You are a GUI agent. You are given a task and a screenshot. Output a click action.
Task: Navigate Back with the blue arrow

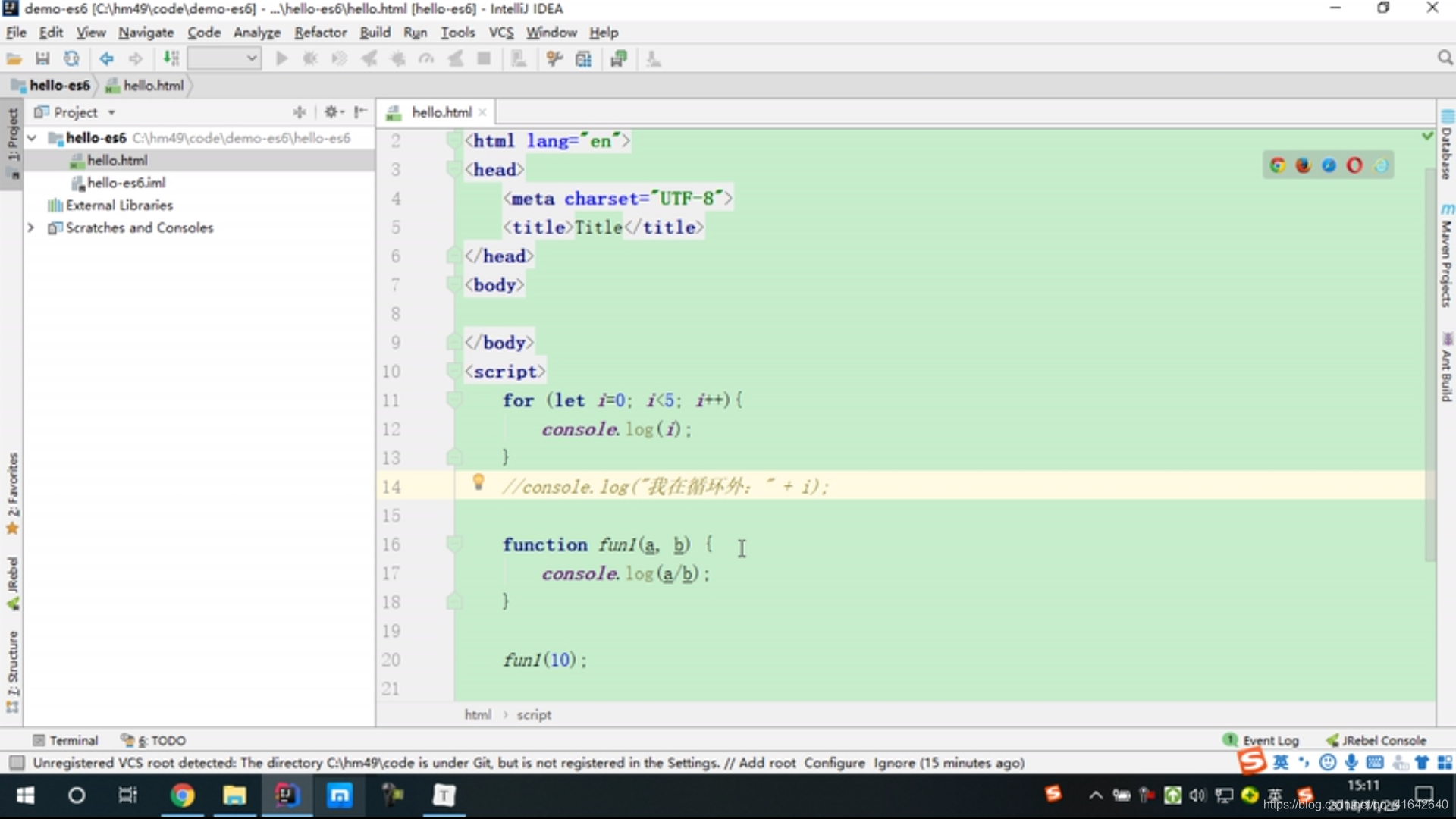click(107, 59)
